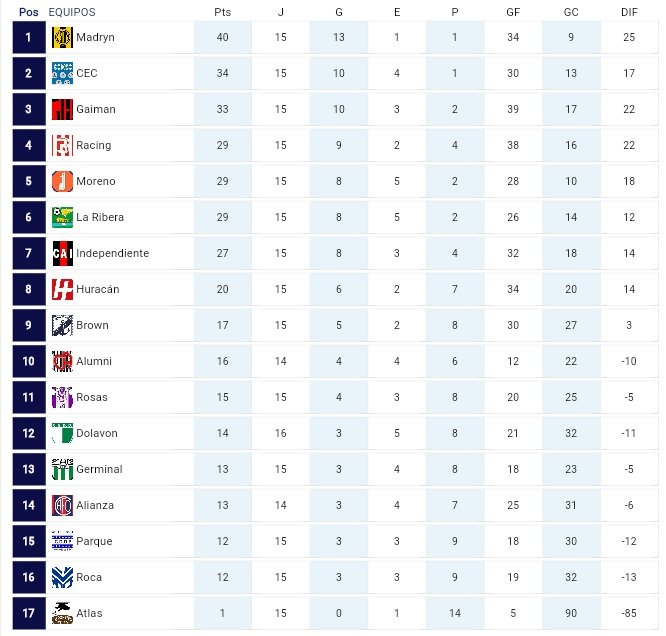Click the Brown team name
The image size is (666, 636).
pyautogui.click(x=92, y=325)
